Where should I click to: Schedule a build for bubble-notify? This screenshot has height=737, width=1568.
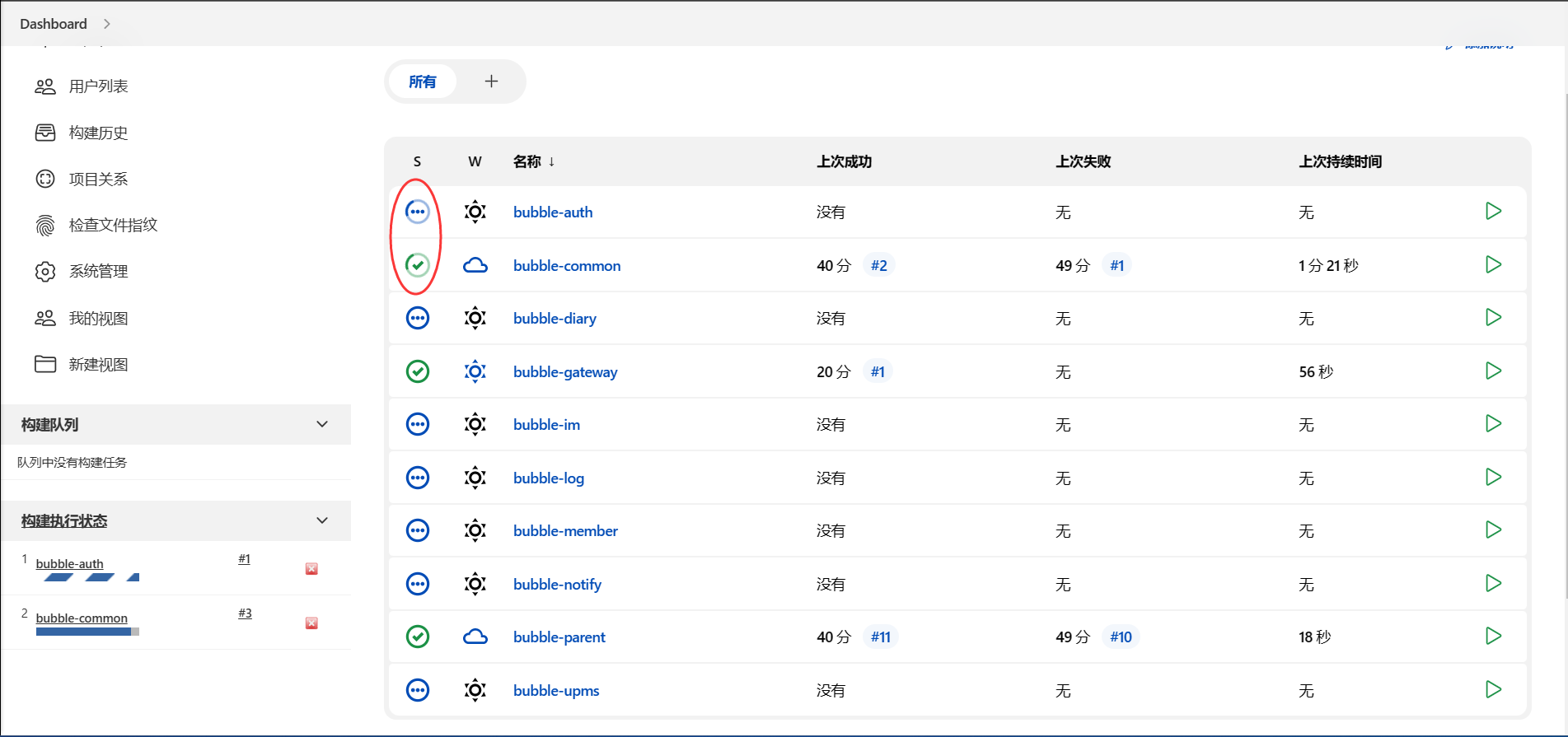coord(1493,584)
